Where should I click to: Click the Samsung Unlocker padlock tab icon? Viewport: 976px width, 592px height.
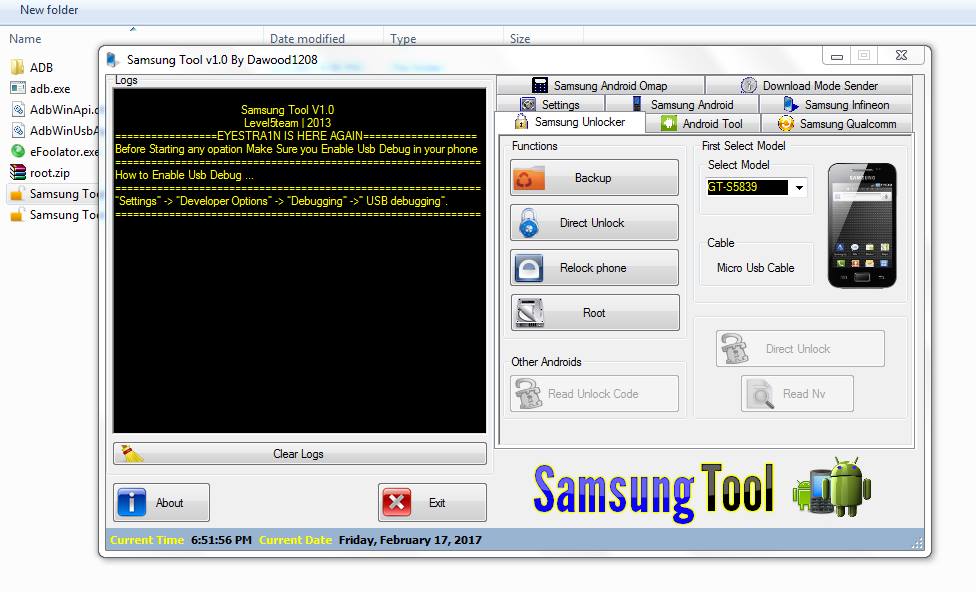522,122
